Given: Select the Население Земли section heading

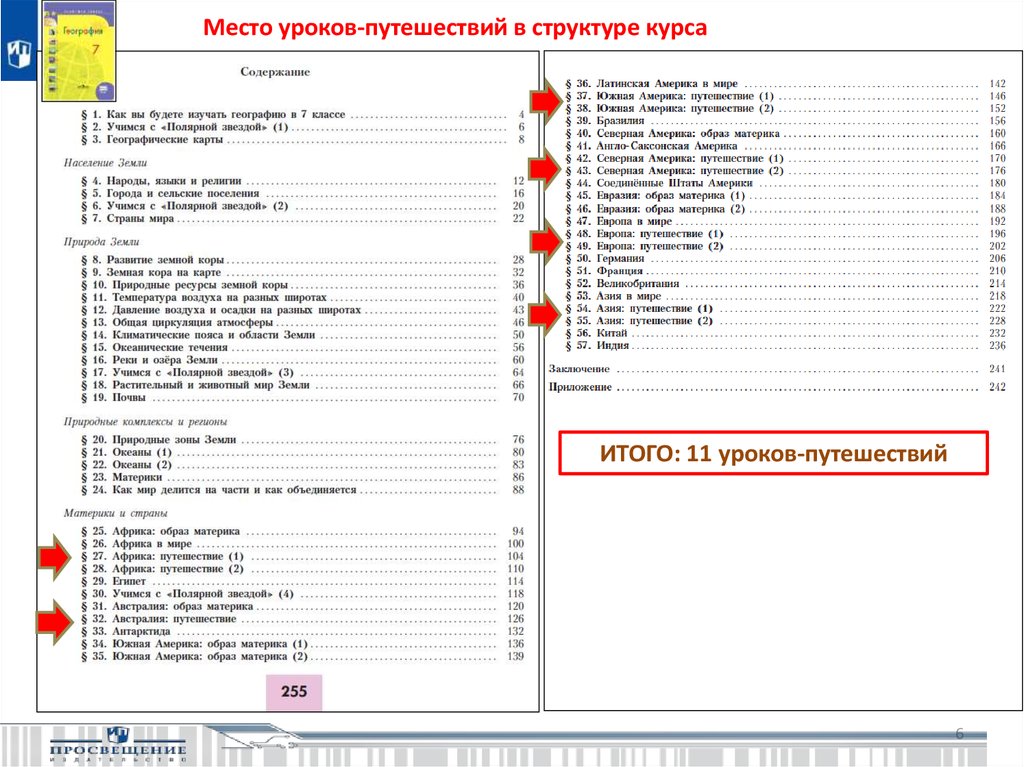Looking at the screenshot, I should [106, 161].
